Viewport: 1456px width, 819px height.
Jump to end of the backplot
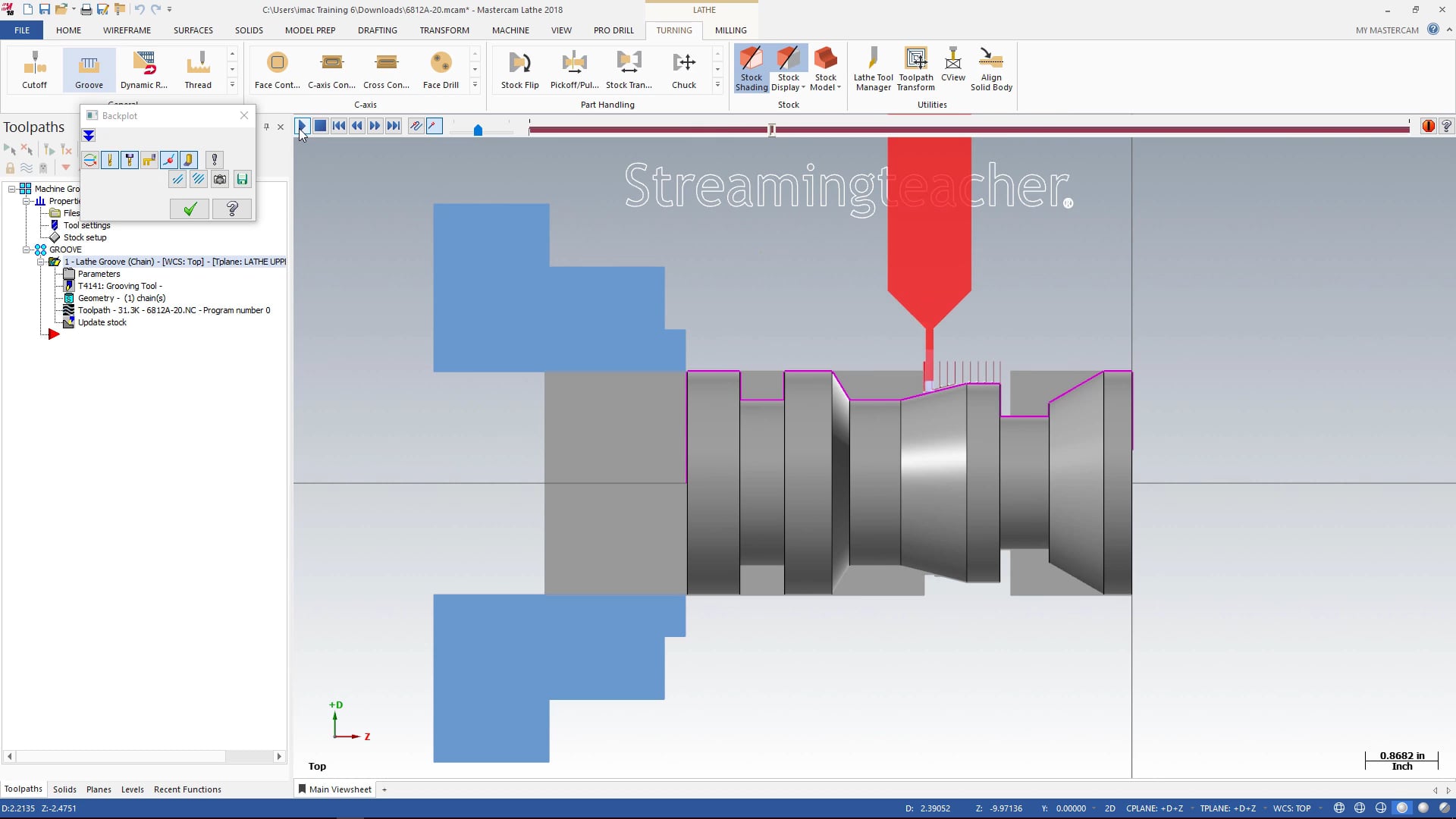pos(393,126)
